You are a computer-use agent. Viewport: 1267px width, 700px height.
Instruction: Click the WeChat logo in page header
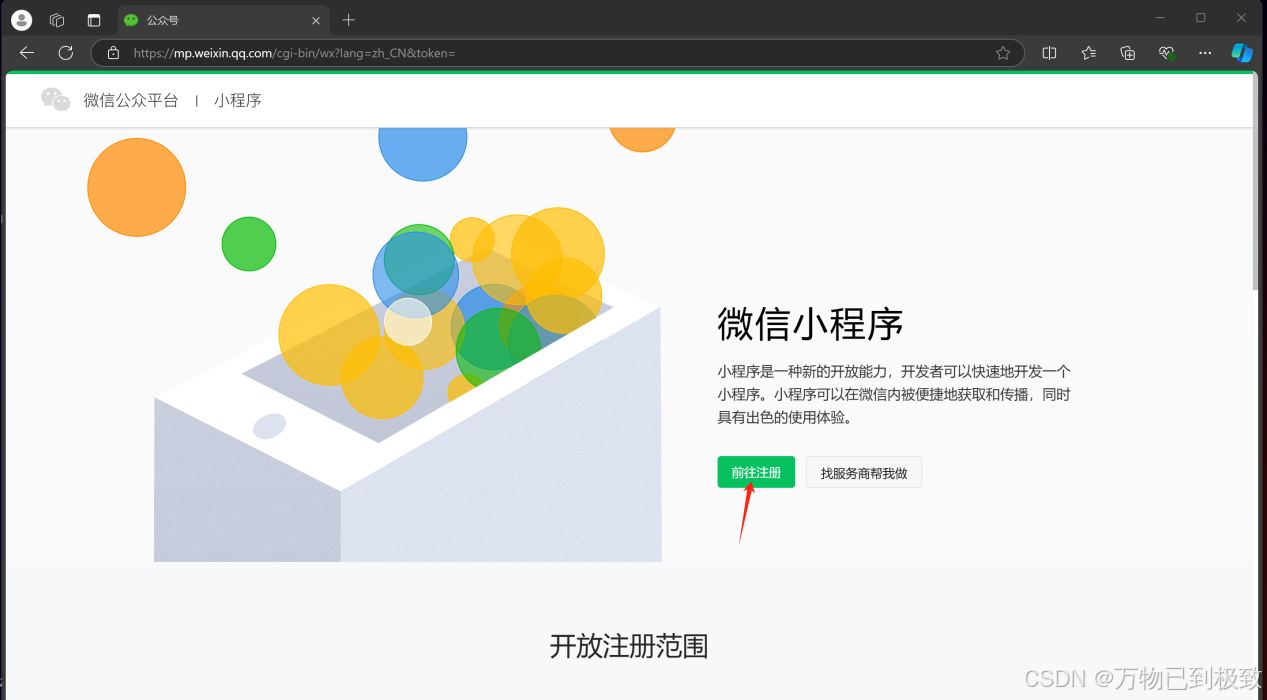56,99
